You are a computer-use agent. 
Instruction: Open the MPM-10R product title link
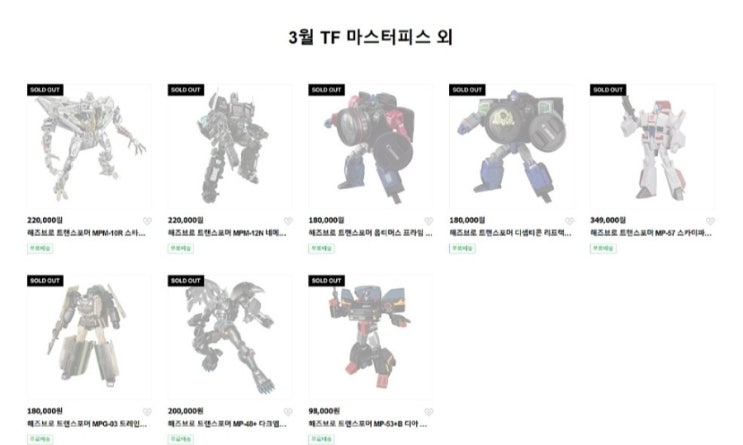pyautogui.click(x=86, y=233)
